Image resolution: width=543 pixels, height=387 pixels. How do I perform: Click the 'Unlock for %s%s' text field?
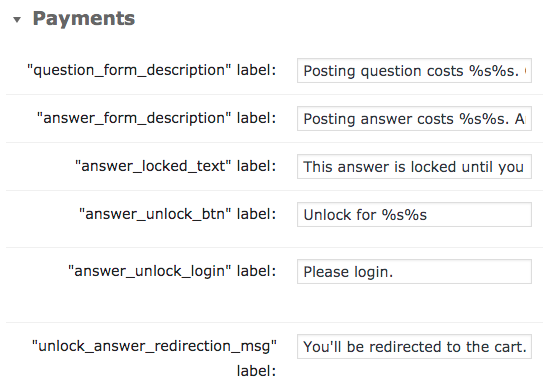(x=414, y=215)
